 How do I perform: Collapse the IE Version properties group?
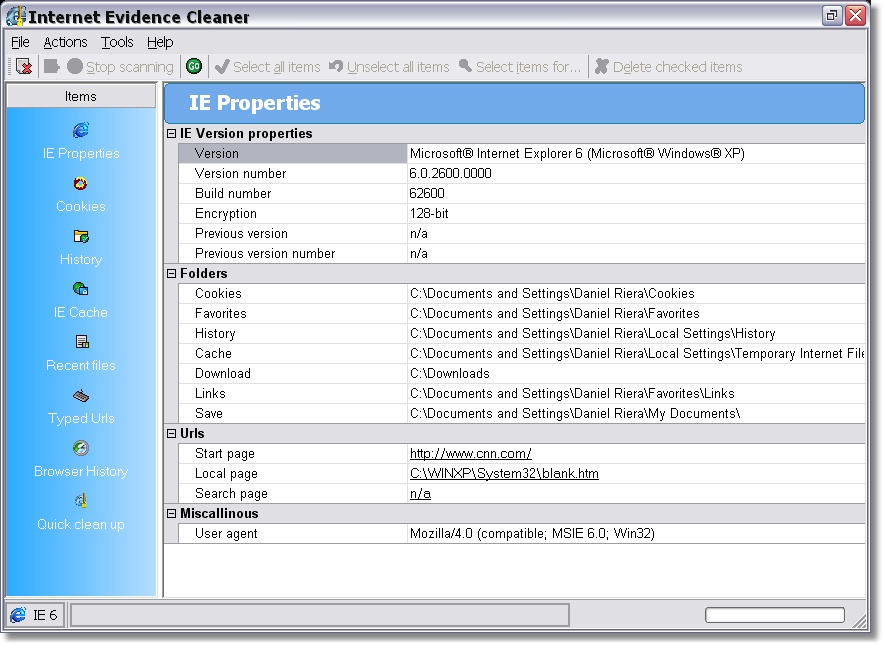pyautogui.click(x=172, y=134)
